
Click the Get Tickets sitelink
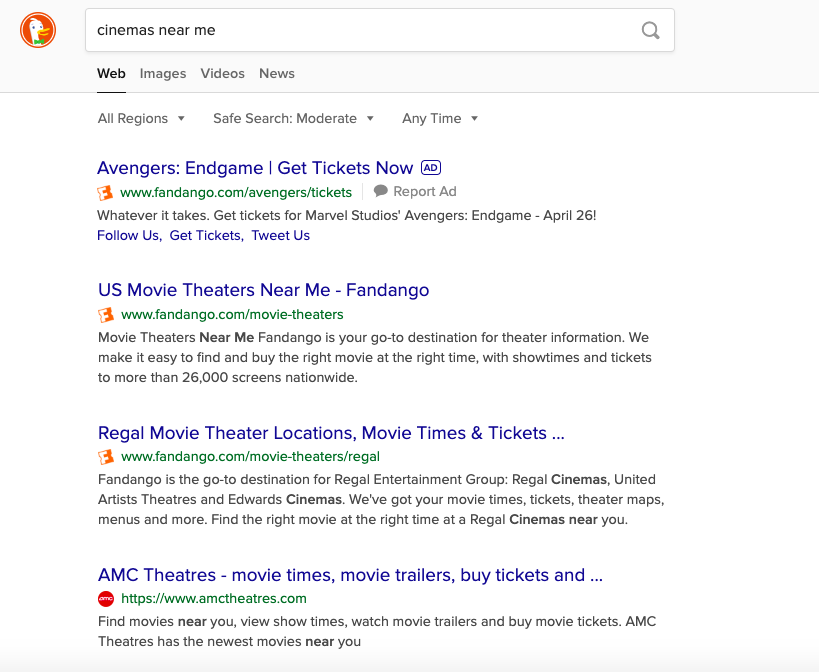pos(206,235)
